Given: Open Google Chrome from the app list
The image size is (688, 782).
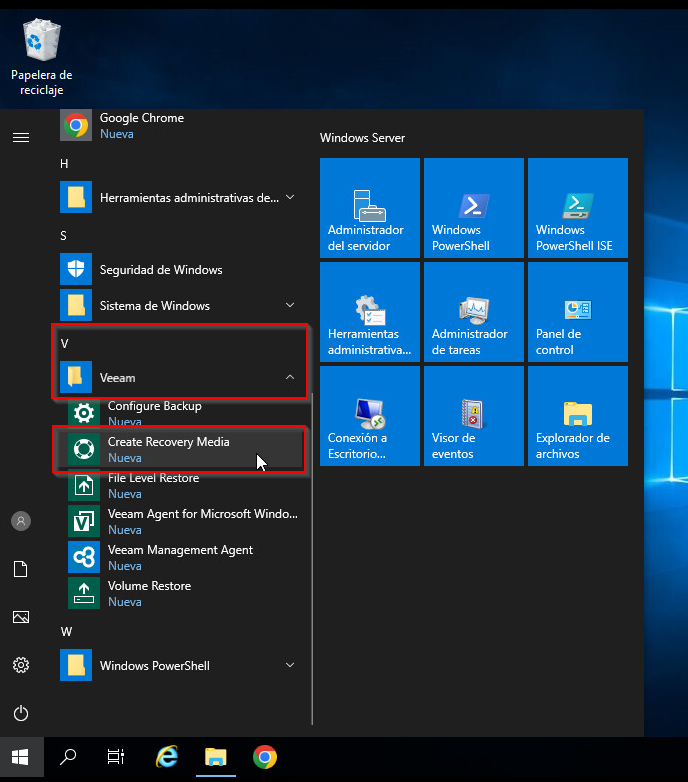Looking at the screenshot, I should coord(141,125).
